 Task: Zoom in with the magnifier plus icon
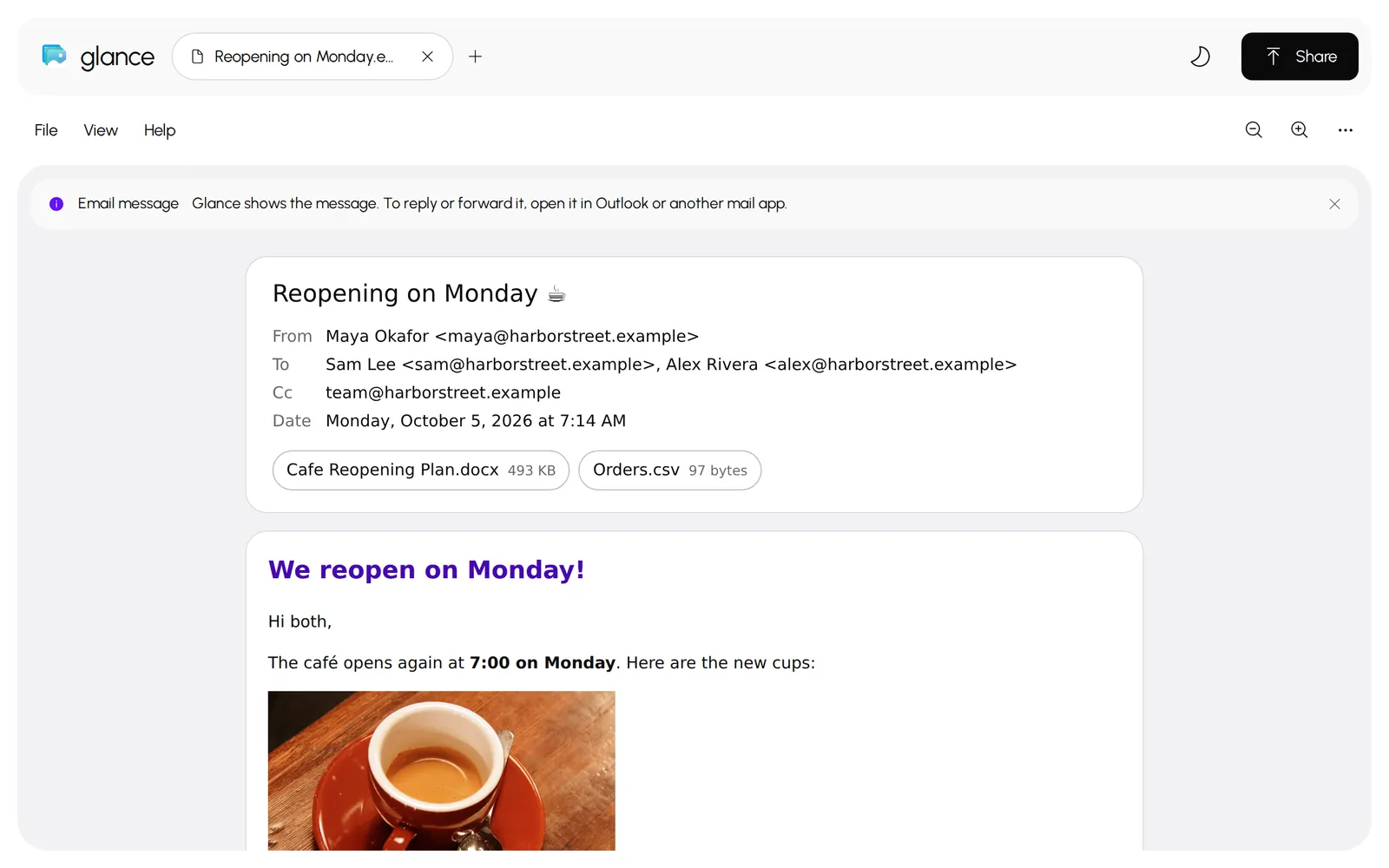point(1300,129)
